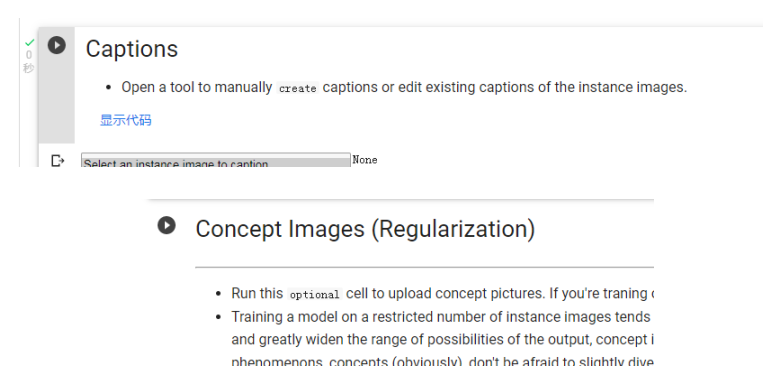
Task: Open the 'Select an instance image to caption' dropdown
Action: coord(216,161)
